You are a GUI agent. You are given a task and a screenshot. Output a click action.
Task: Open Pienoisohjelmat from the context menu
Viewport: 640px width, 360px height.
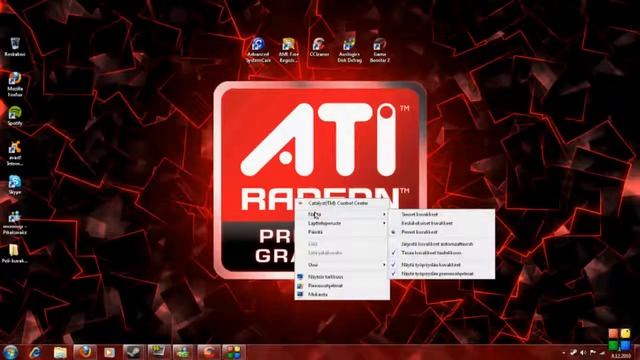[x=342, y=286]
